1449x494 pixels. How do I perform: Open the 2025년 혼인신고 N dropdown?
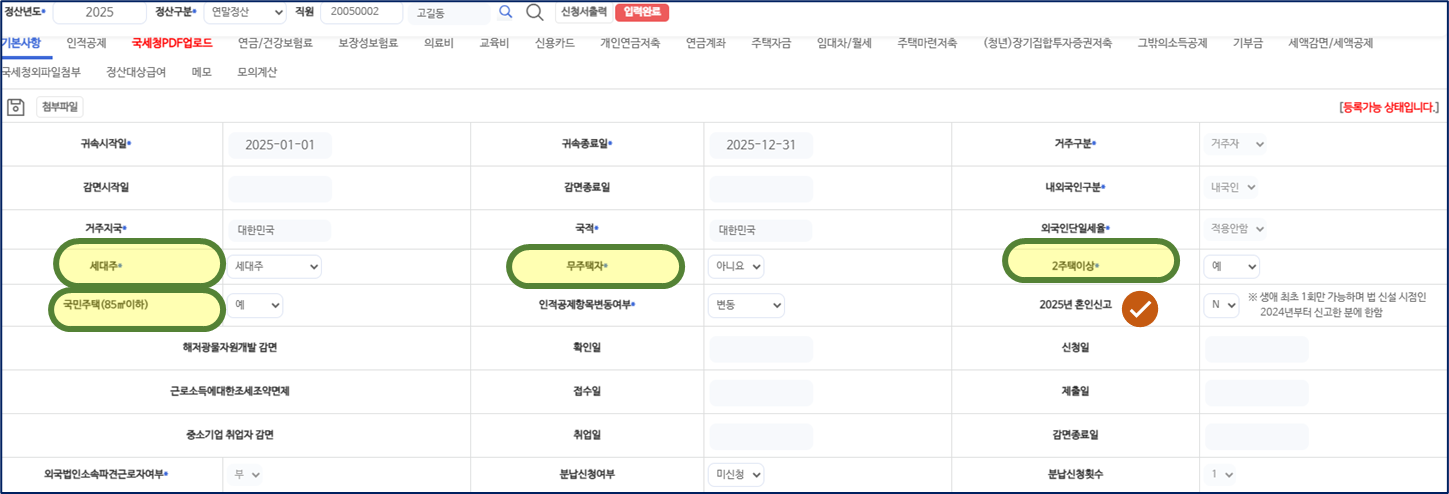(1221, 308)
